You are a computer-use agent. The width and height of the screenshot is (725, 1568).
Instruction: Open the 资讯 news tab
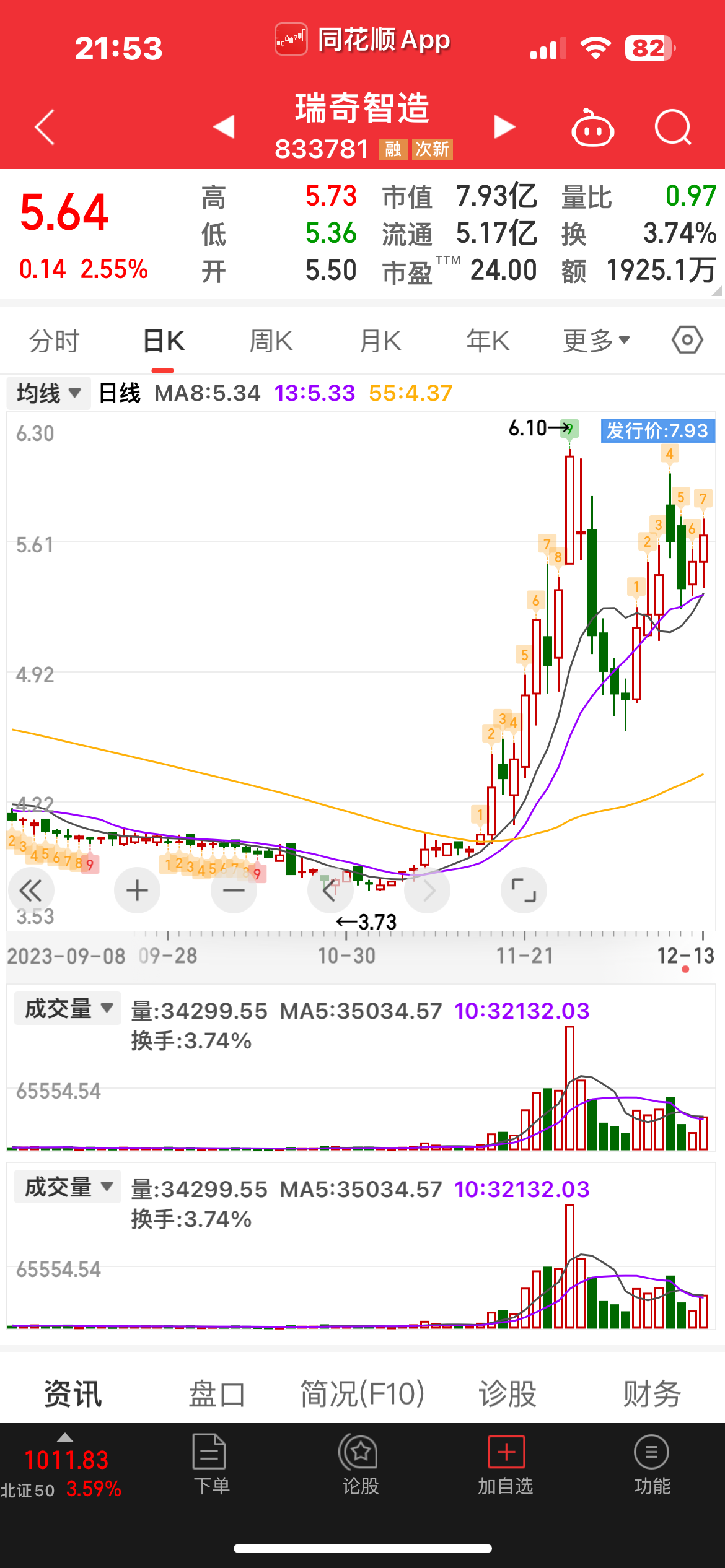coord(72,1394)
